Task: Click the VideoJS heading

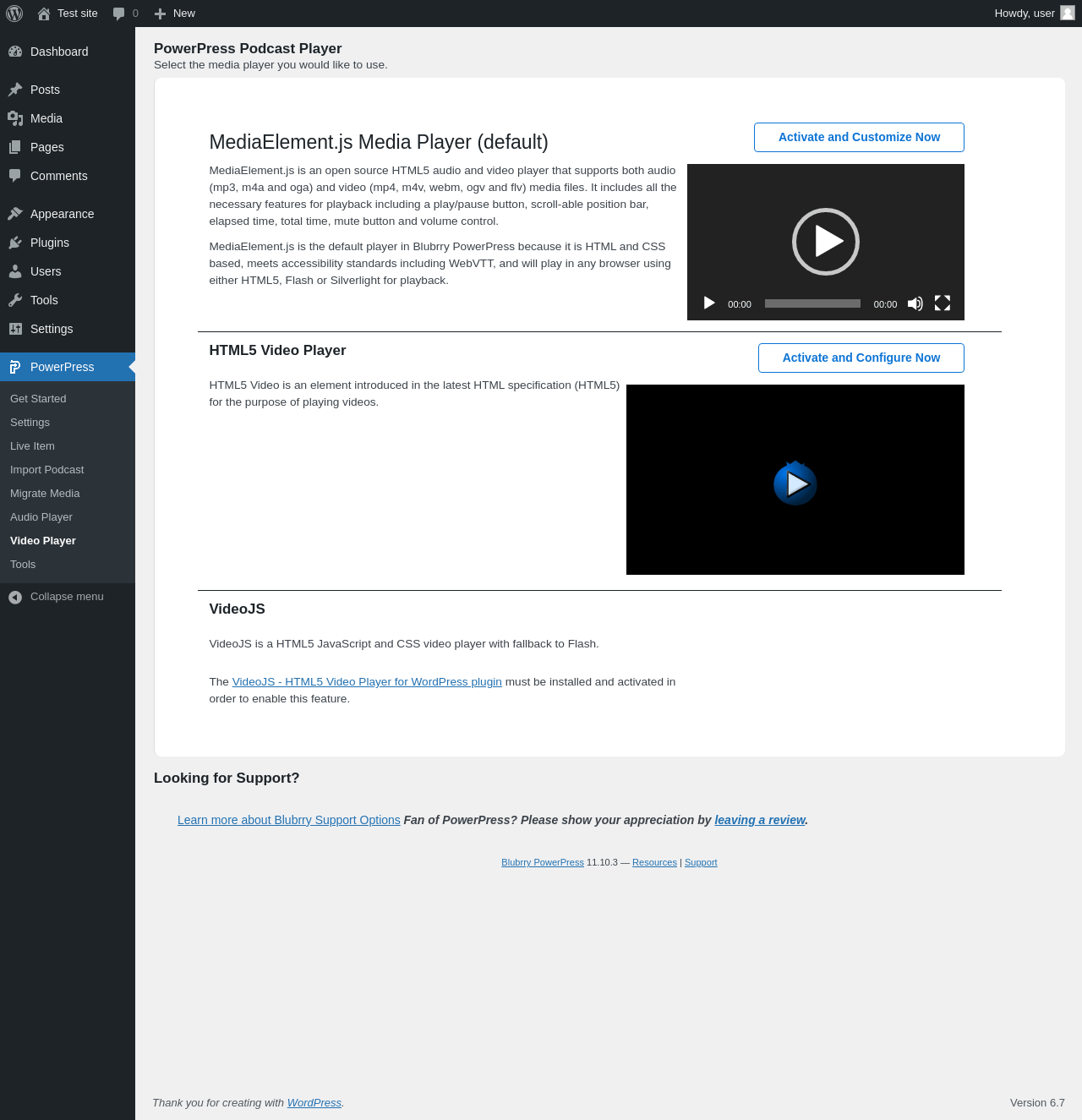Action: click(x=238, y=609)
